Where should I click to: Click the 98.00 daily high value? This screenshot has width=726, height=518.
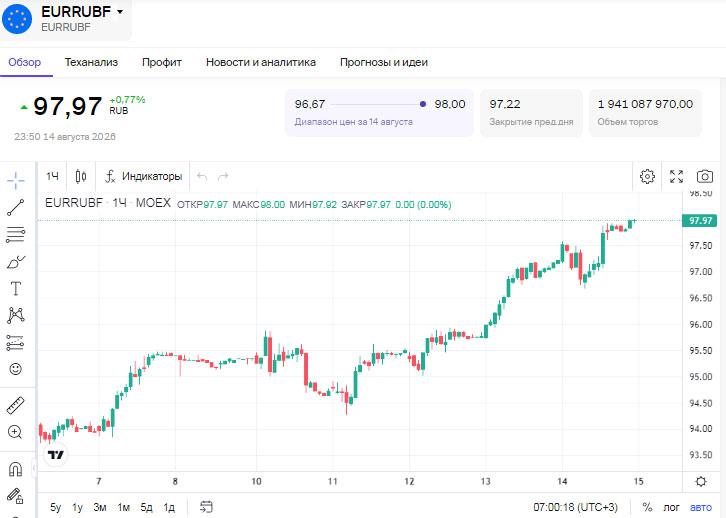450,104
